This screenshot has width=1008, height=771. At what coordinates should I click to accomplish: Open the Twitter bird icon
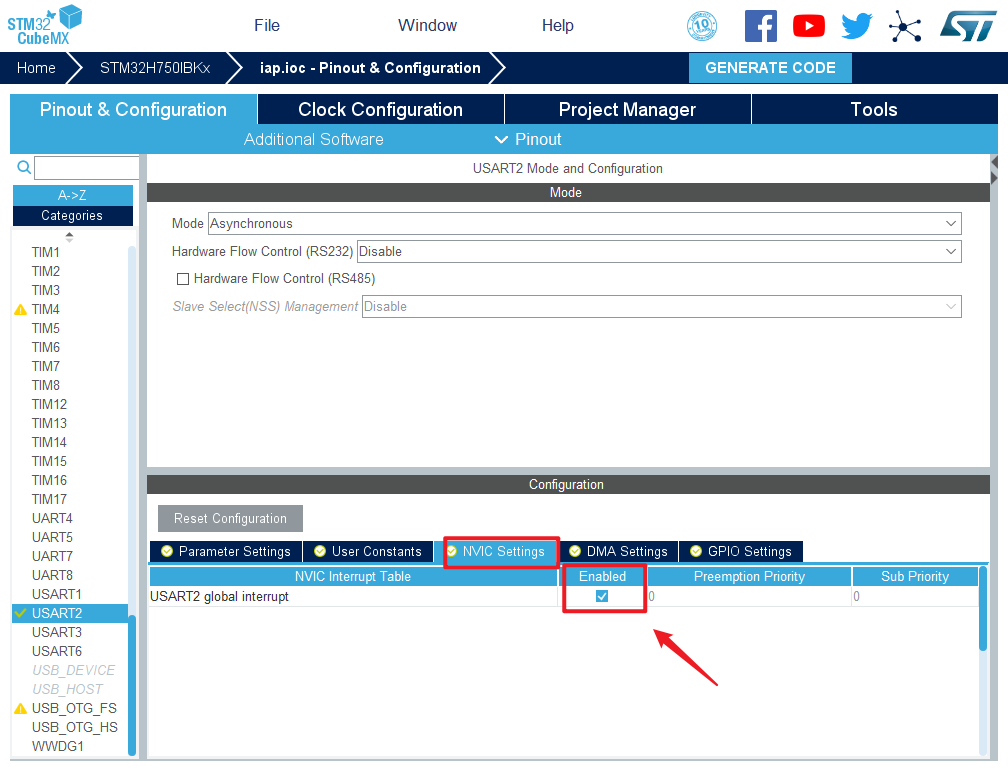(x=856, y=26)
